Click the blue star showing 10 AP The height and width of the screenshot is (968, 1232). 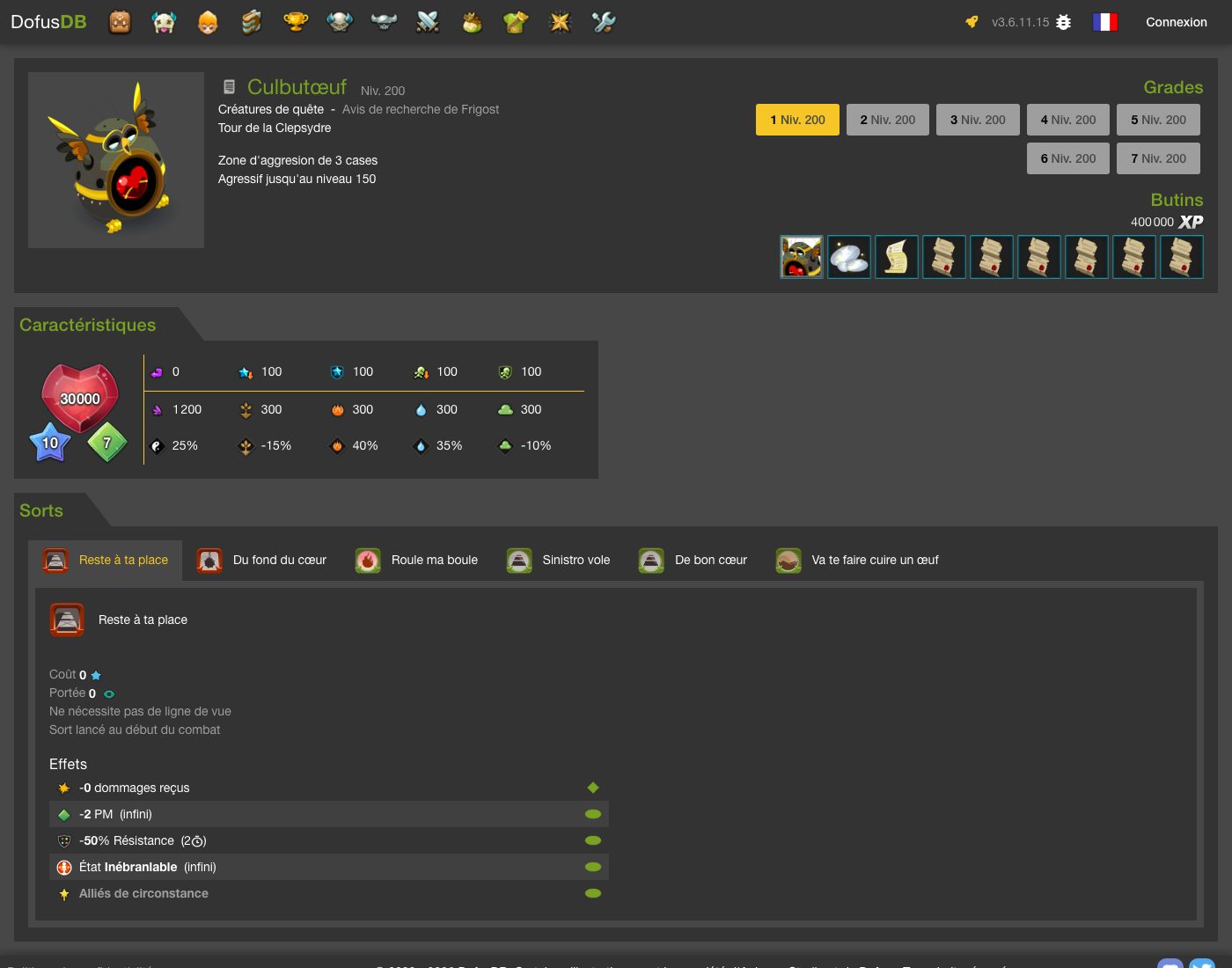(50, 443)
